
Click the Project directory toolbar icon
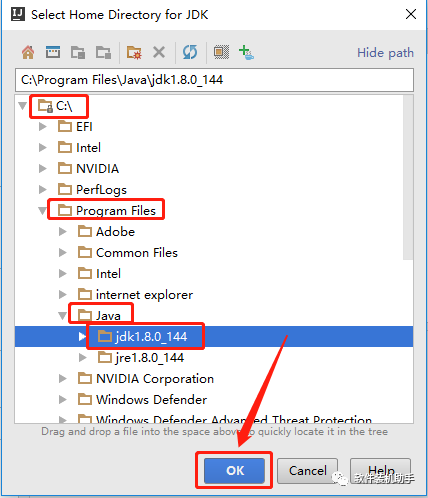click(78, 52)
